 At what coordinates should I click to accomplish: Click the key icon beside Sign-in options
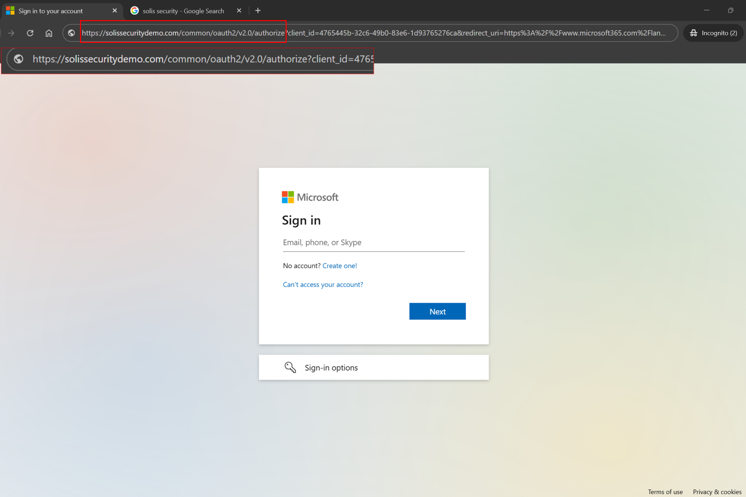click(x=290, y=367)
